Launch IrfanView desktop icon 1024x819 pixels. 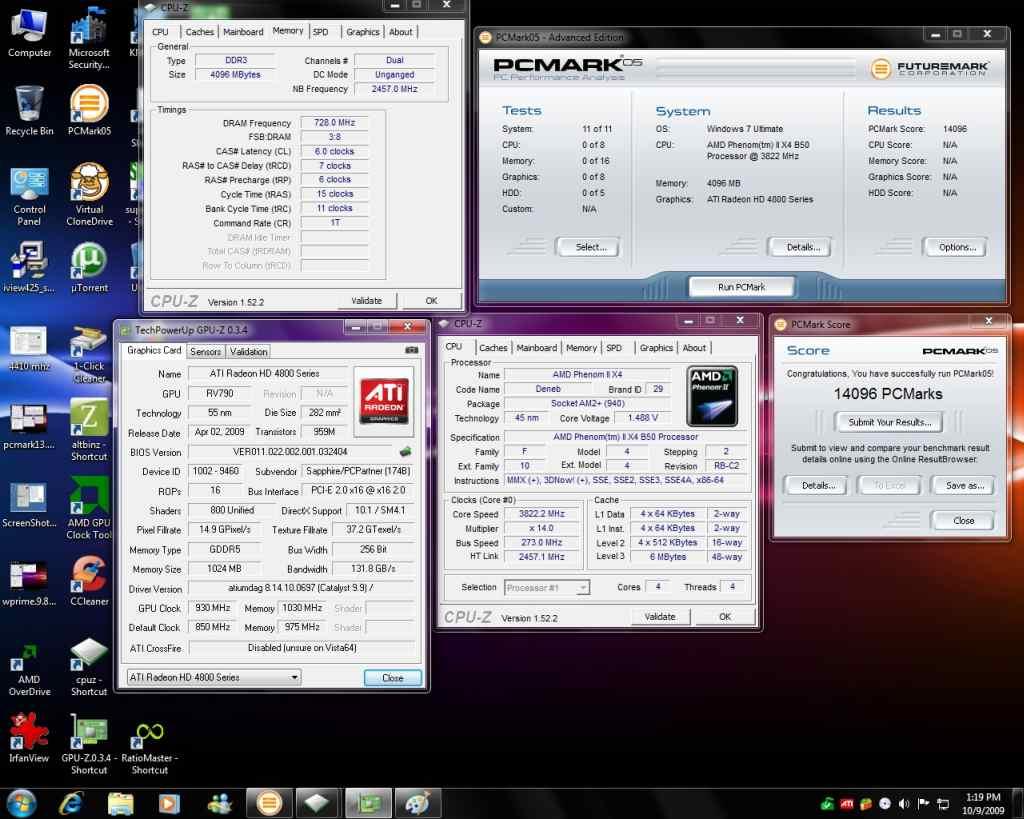(x=29, y=737)
